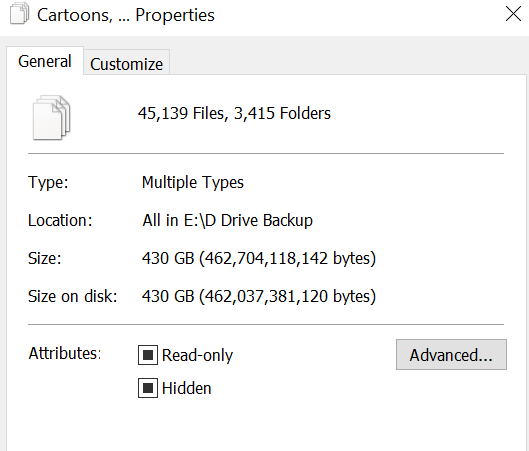Switch to the Customize tab

point(127,63)
